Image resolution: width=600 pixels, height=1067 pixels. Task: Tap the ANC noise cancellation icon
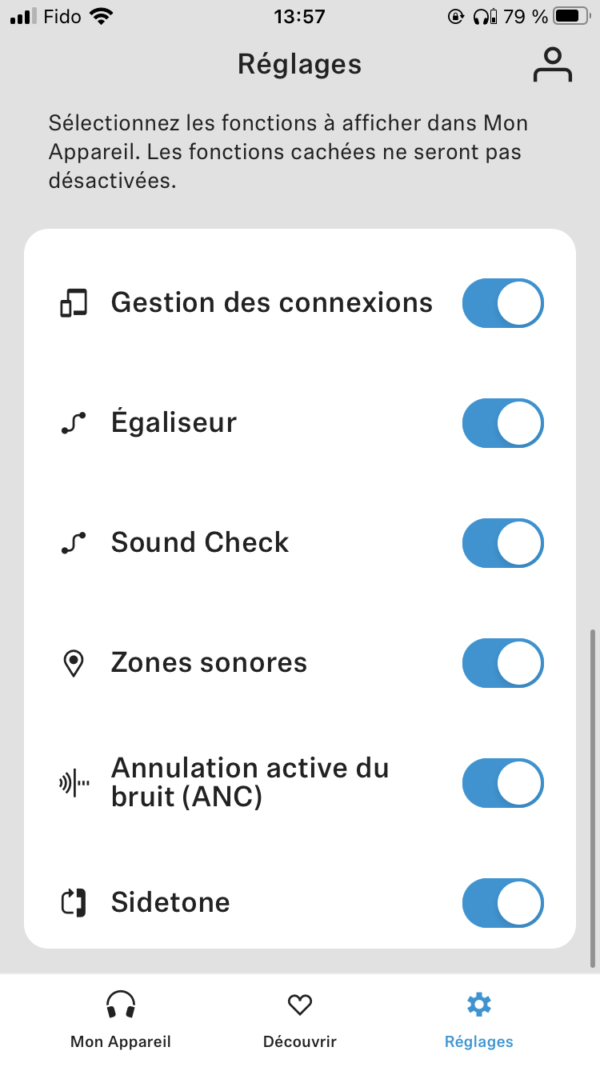(73, 783)
